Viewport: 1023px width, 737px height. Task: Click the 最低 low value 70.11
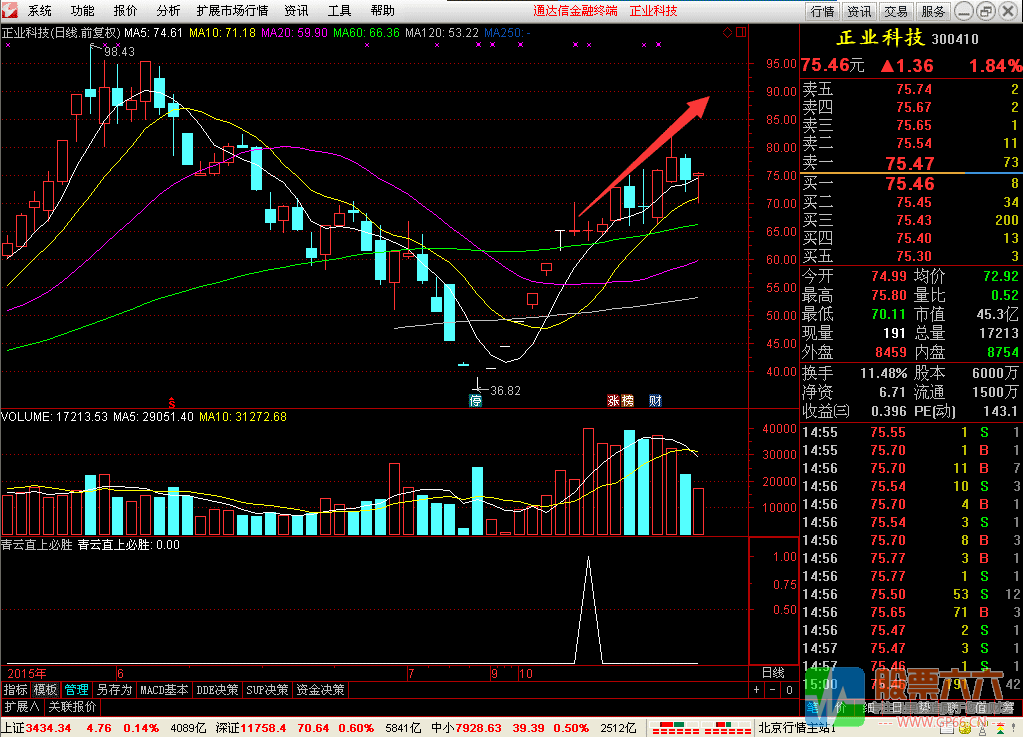[x=889, y=314]
